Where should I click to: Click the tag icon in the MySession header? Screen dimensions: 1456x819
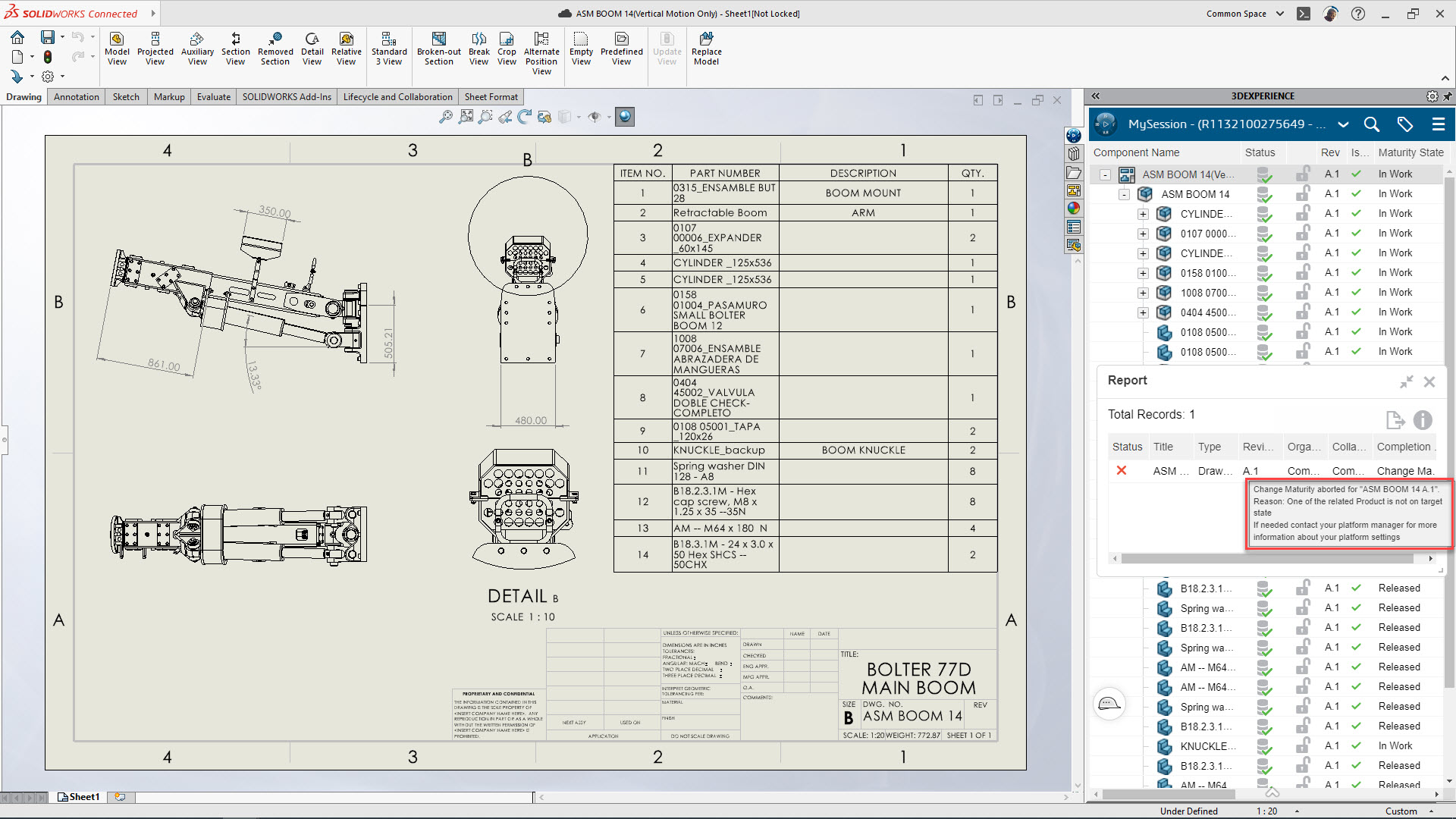tap(1404, 124)
